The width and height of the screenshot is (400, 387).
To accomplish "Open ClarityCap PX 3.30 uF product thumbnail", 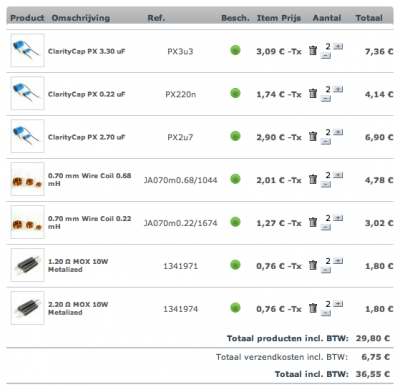I will pos(27,50).
